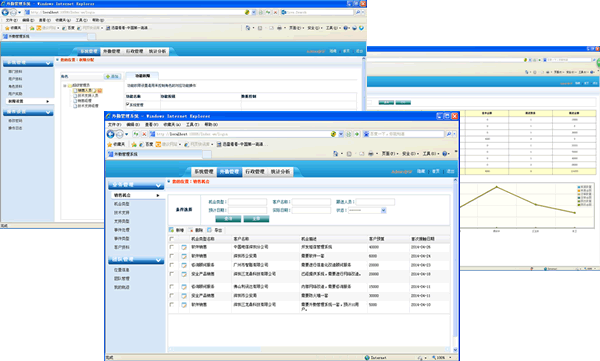Click the 首页 home link in front window header
Image resolution: width=600 pixels, height=361 pixels.
pyautogui.click(x=435, y=172)
